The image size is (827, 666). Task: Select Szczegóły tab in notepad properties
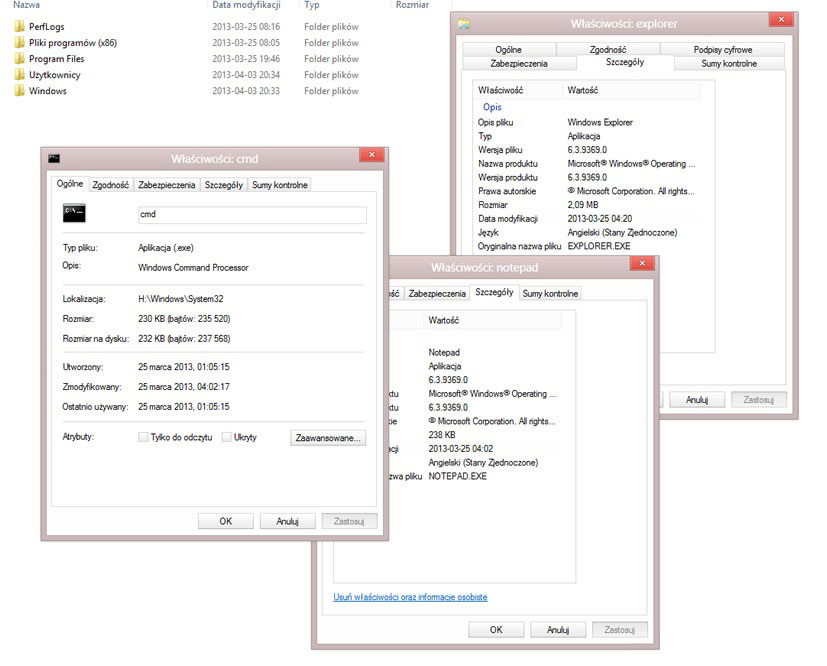(494, 292)
